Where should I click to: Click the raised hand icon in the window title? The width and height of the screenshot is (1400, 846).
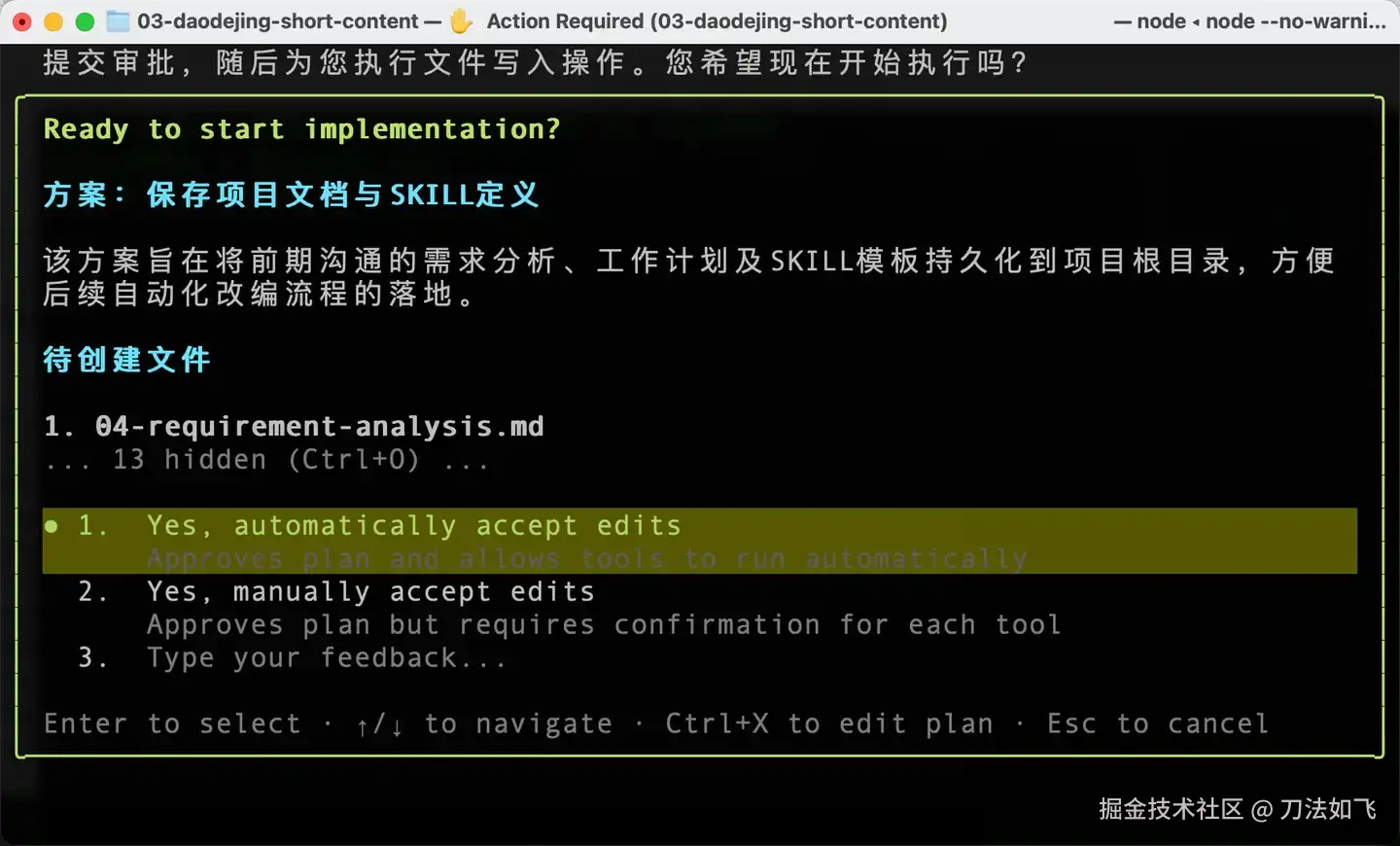tap(462, 20)
